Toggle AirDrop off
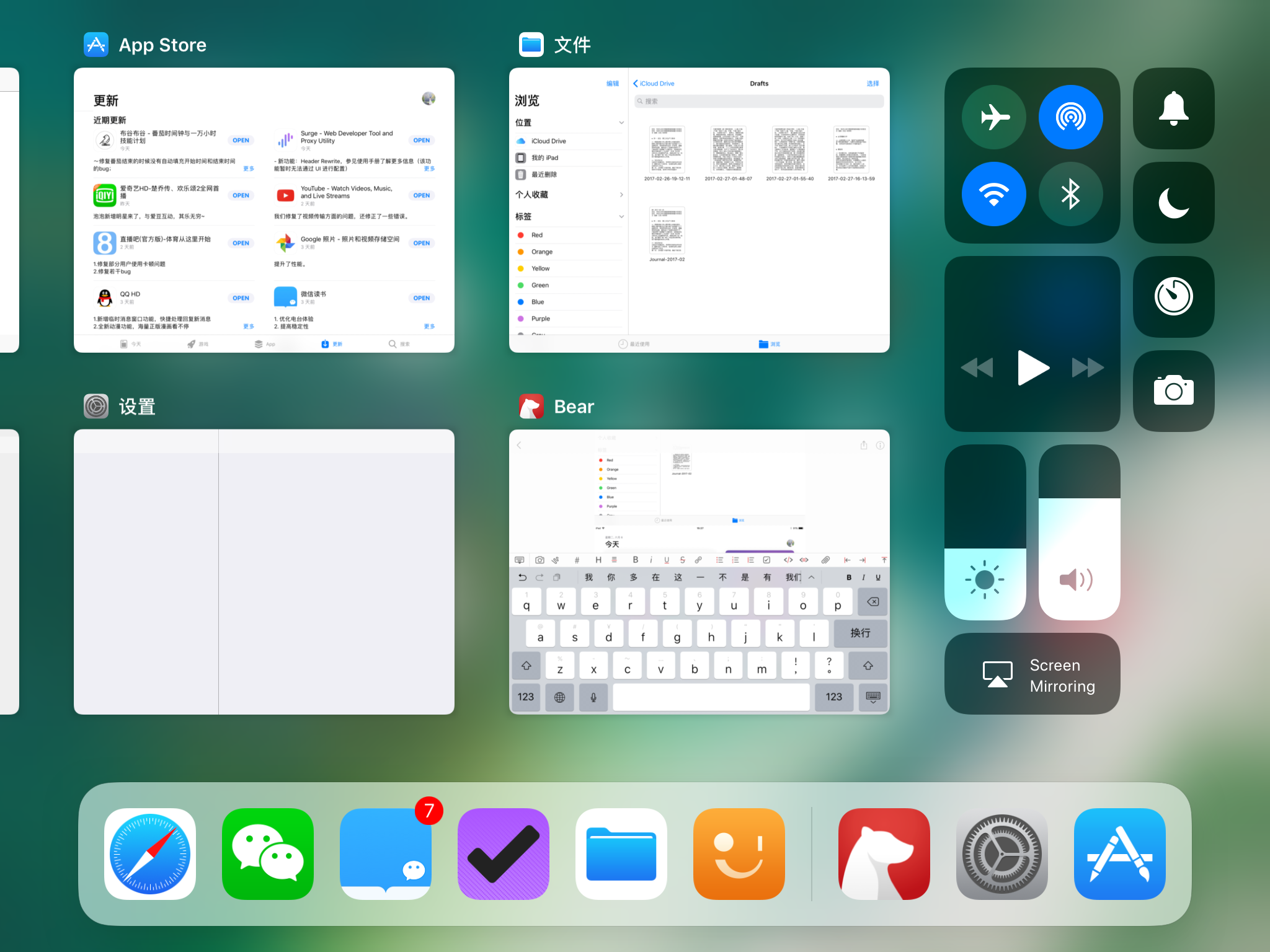 (1071, 117)
